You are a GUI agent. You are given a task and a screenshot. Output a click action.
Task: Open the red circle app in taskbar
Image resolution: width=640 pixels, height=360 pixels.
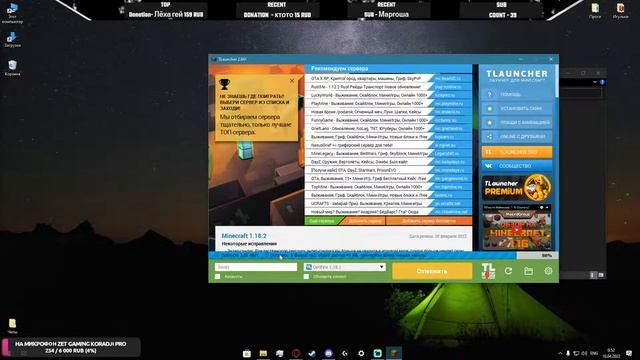[296, 353]
